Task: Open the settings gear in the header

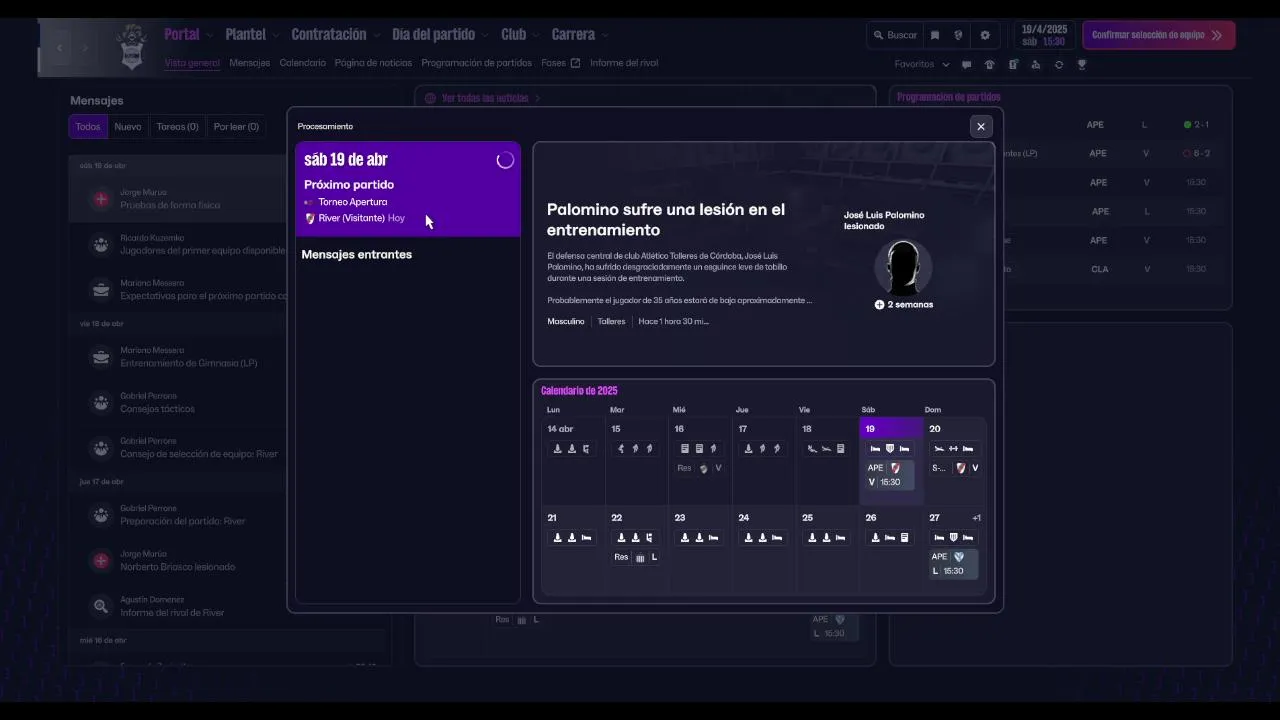Action: point(985,35)
